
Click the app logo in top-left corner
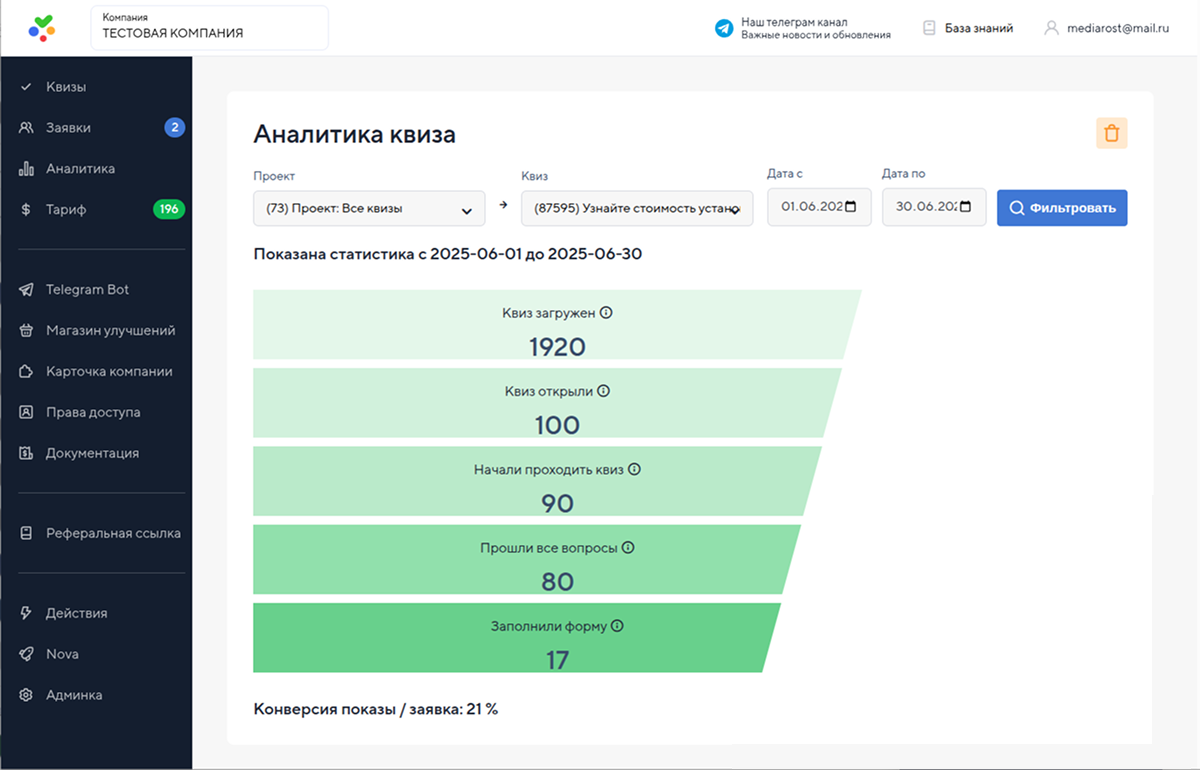pos(42,28)
